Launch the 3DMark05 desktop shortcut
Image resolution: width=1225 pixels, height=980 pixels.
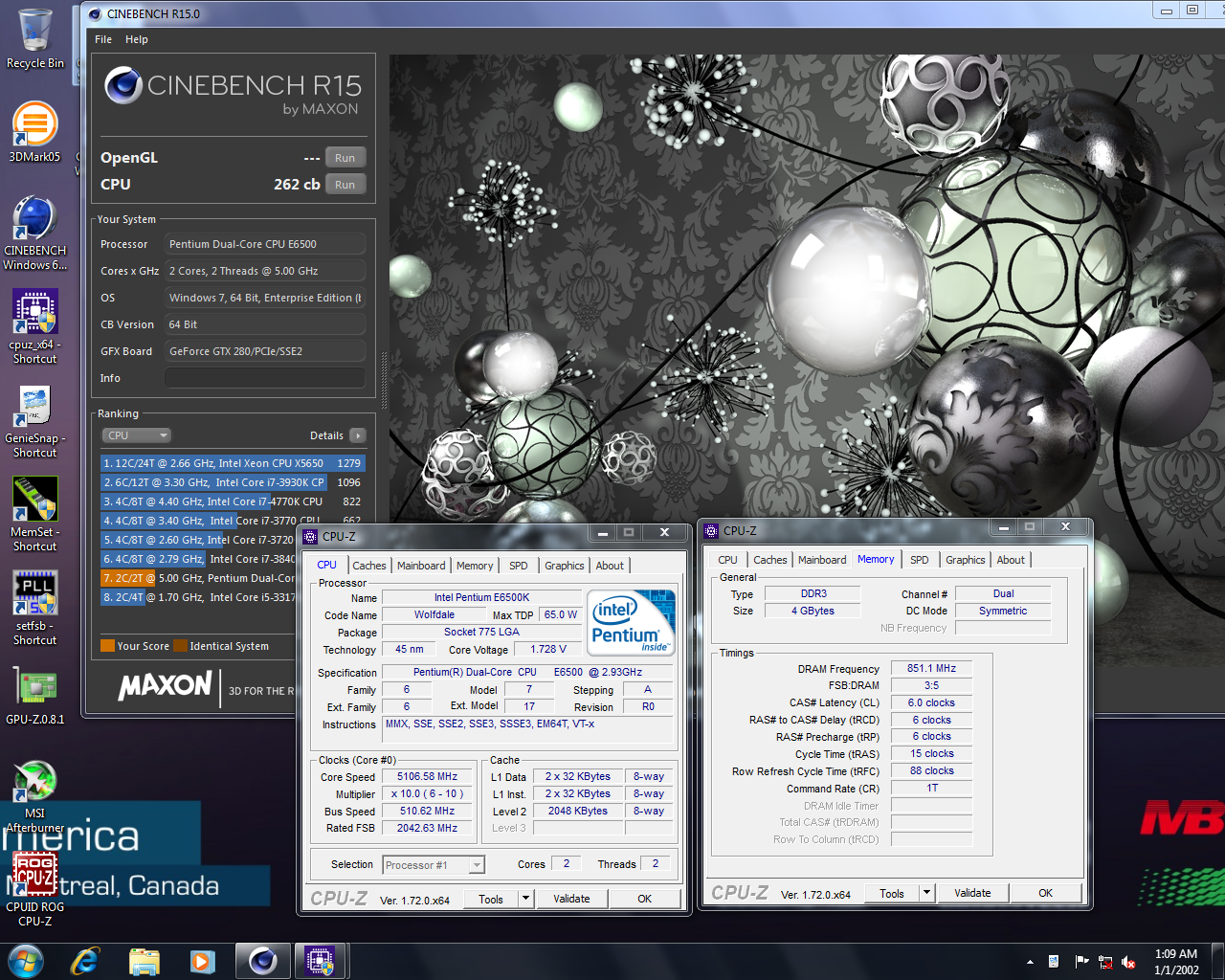(x=34, y=132)
